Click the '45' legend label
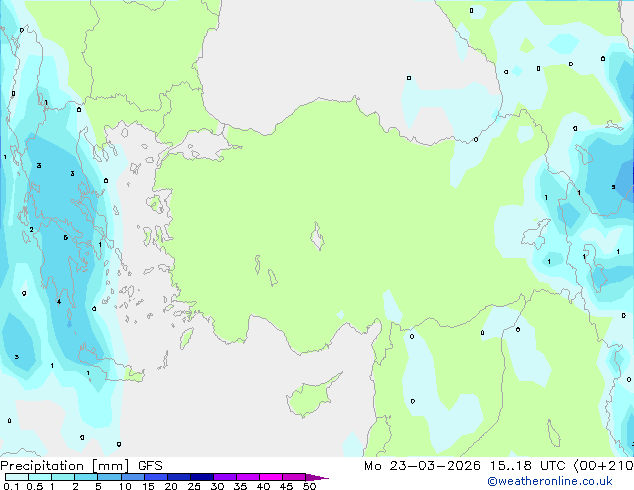This screenshot has height=490, width=634. pyautogui.click(x=286, y=486)
